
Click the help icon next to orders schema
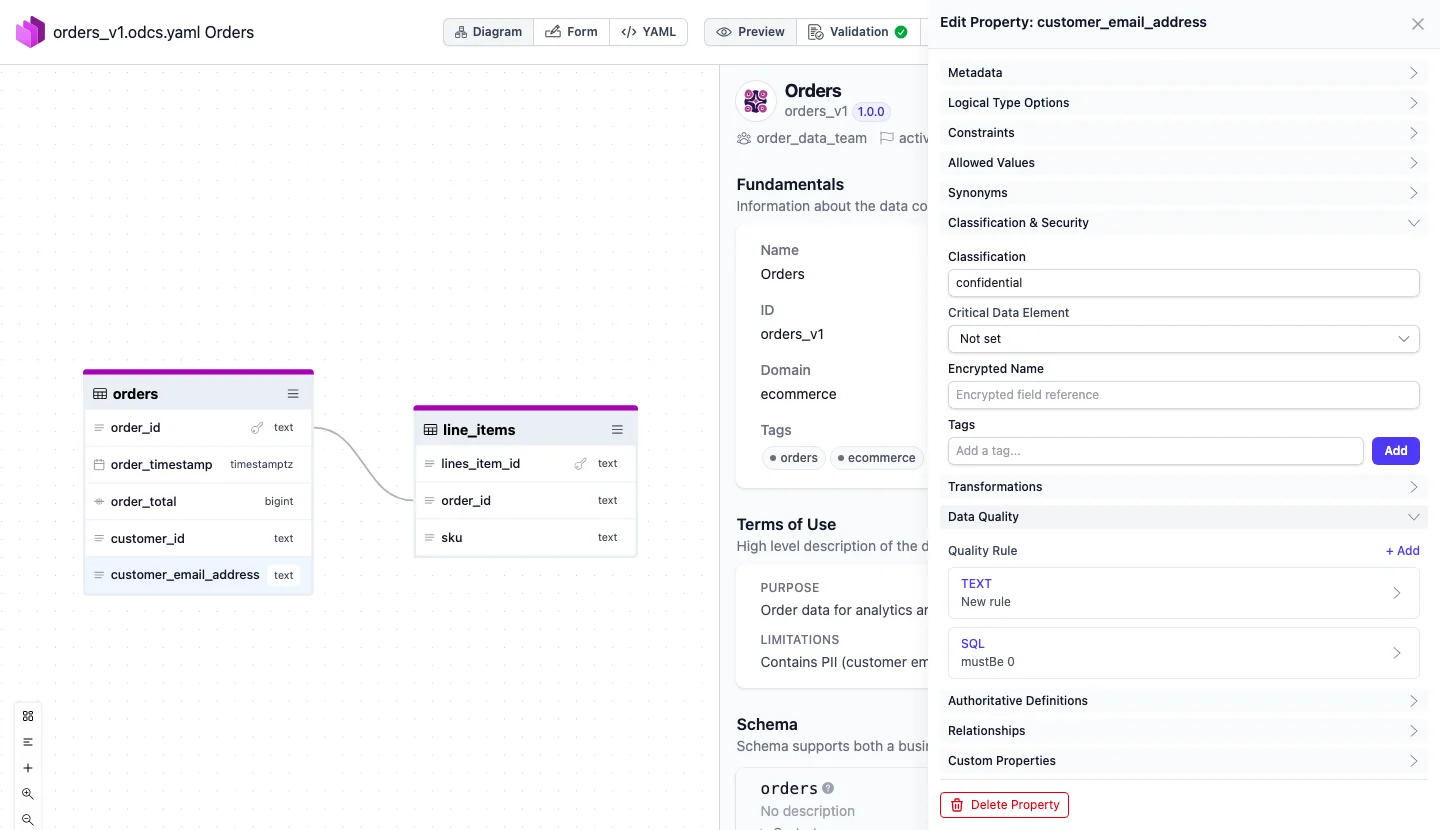coord(828,788)
